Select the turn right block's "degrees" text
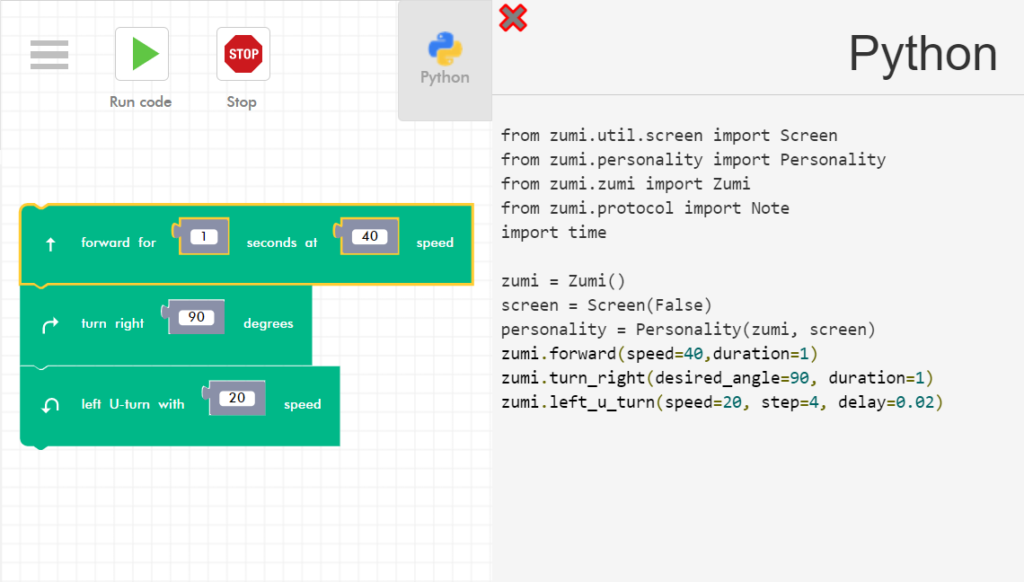 pyautogui.click(x=268, y=324)
